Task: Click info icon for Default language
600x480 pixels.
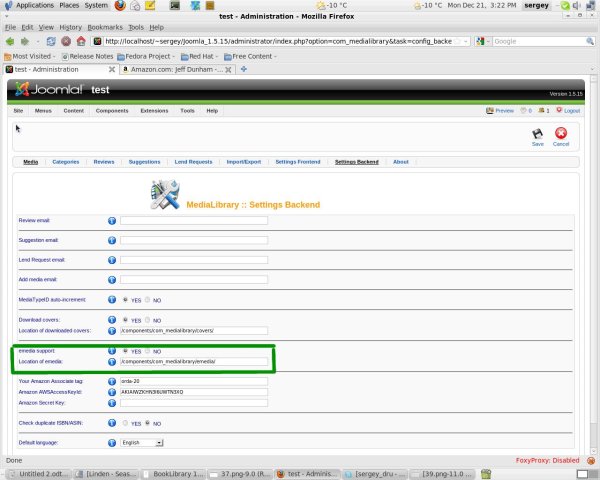Action: pos(112,443)
